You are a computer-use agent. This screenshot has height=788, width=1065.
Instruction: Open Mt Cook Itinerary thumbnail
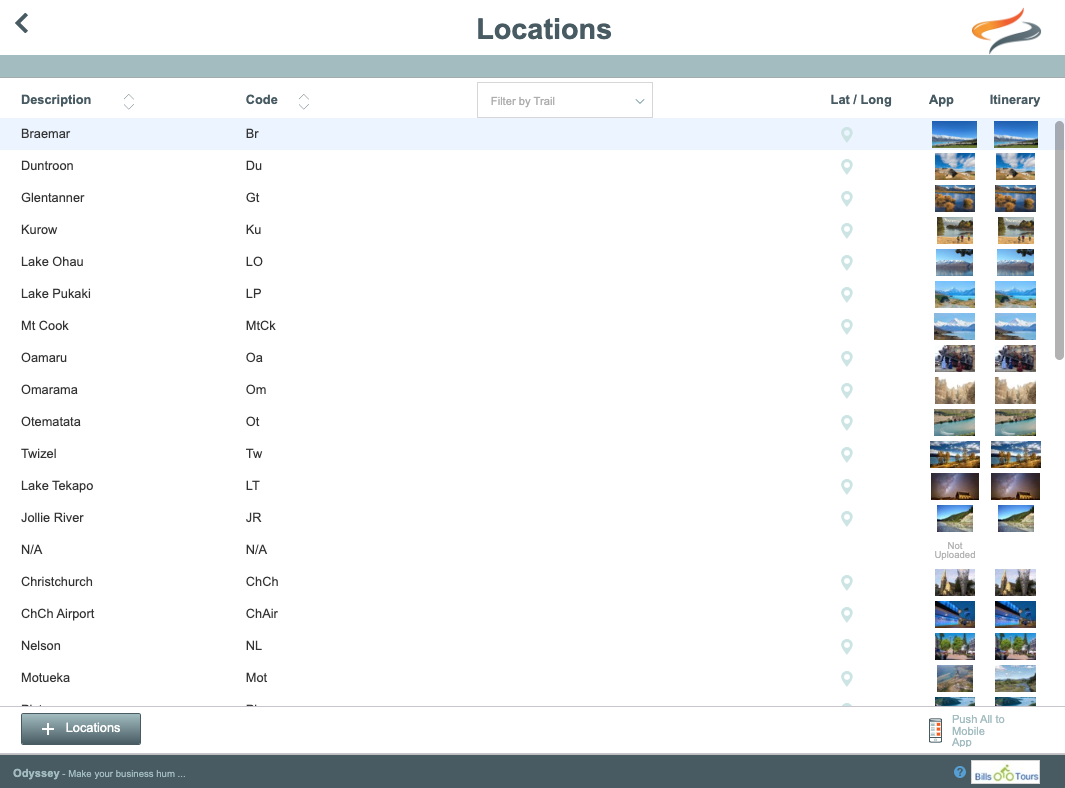tap(1015, 326)
